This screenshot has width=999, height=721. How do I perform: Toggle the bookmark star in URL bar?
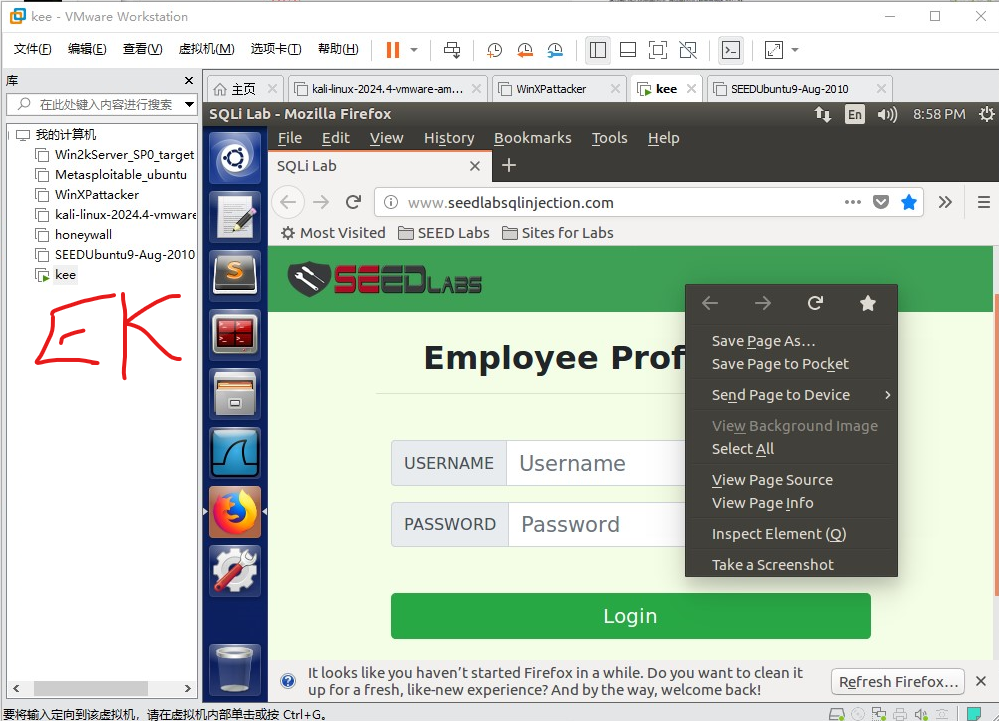(909, 203)
